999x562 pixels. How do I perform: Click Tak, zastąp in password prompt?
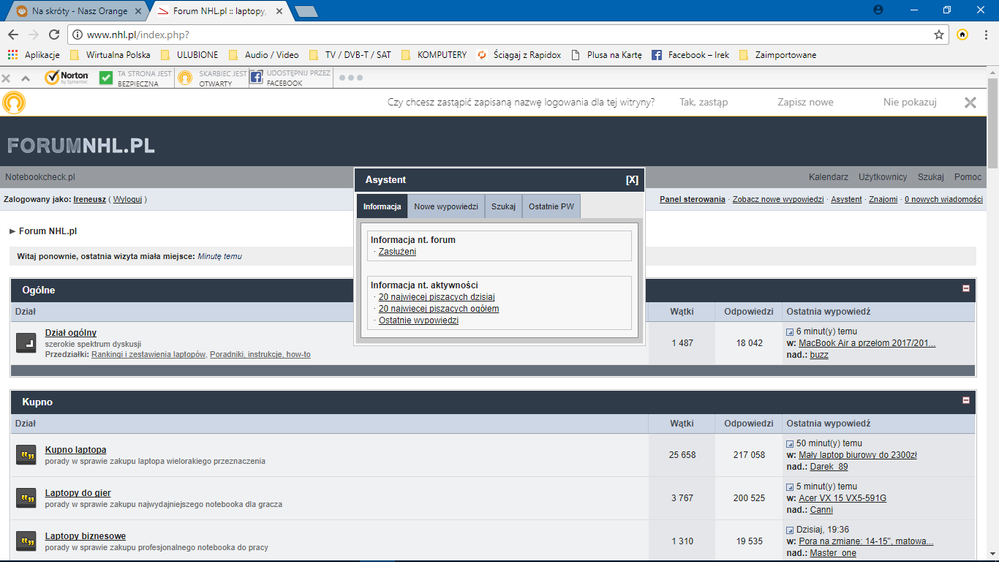pos(703,102)
